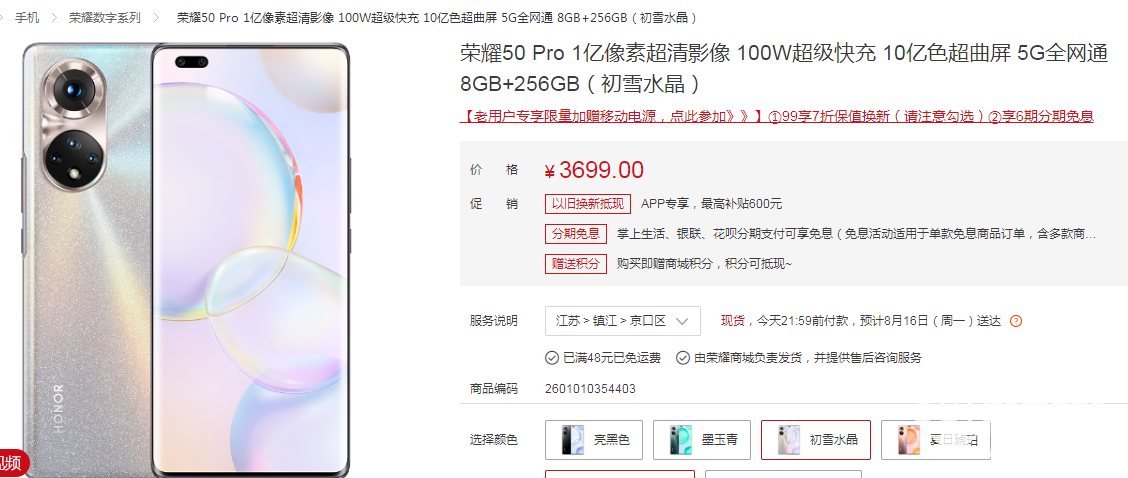Click the Honor 50 Pro product image
This screenshot has width=1128, height=478.
pyautogui.click(x=186, y=259)
